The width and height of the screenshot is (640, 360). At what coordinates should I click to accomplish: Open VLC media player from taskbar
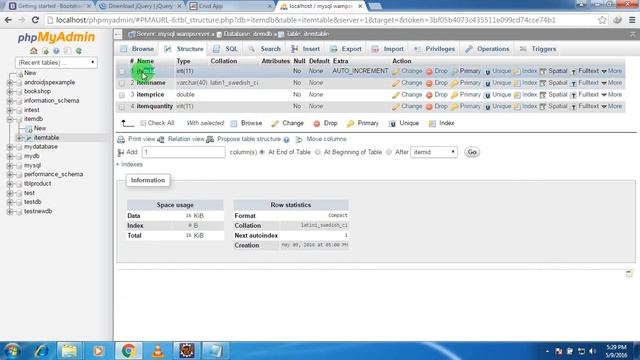[158, 351]
